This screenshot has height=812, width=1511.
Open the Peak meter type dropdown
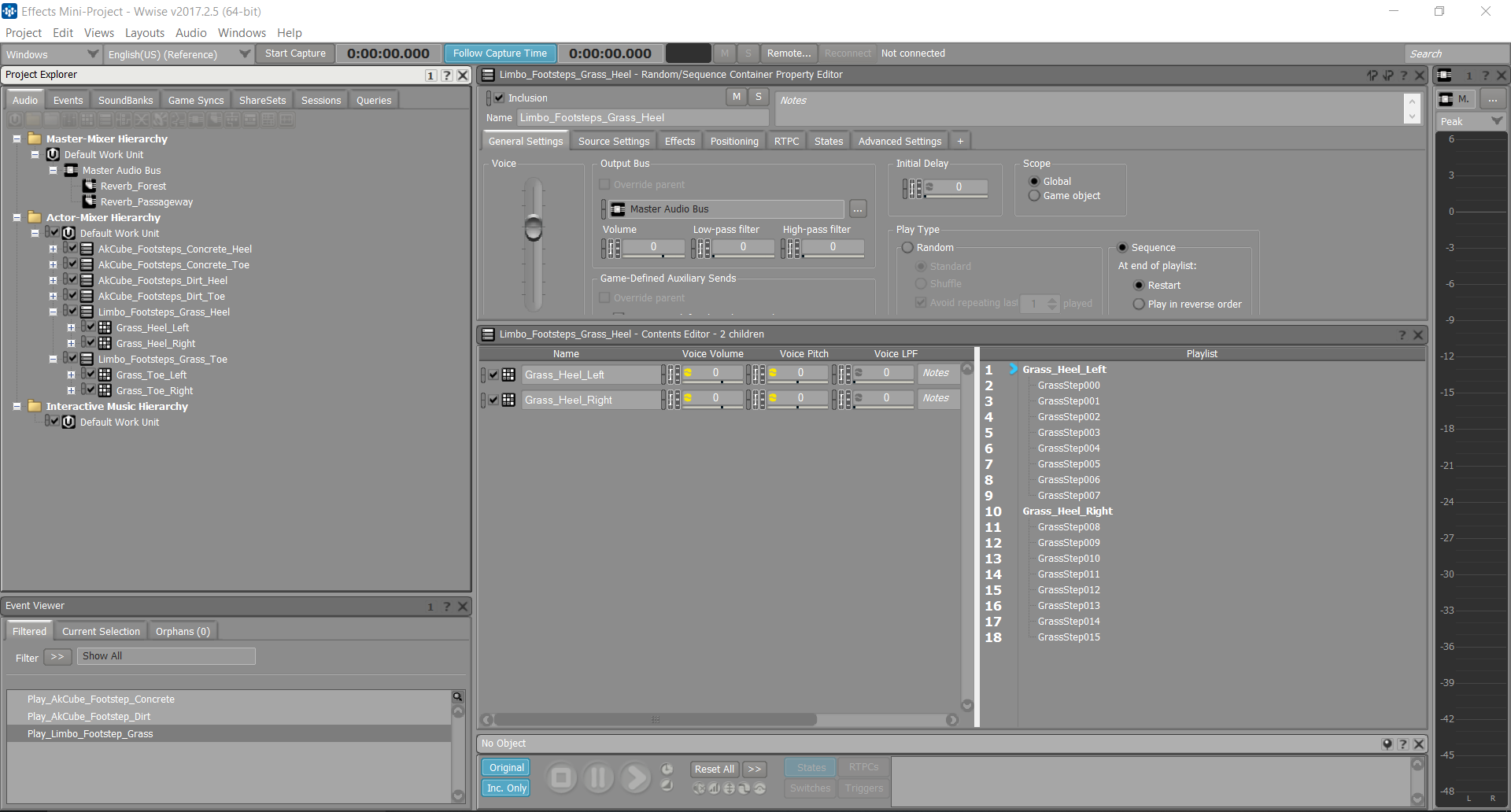(1471, 121)
